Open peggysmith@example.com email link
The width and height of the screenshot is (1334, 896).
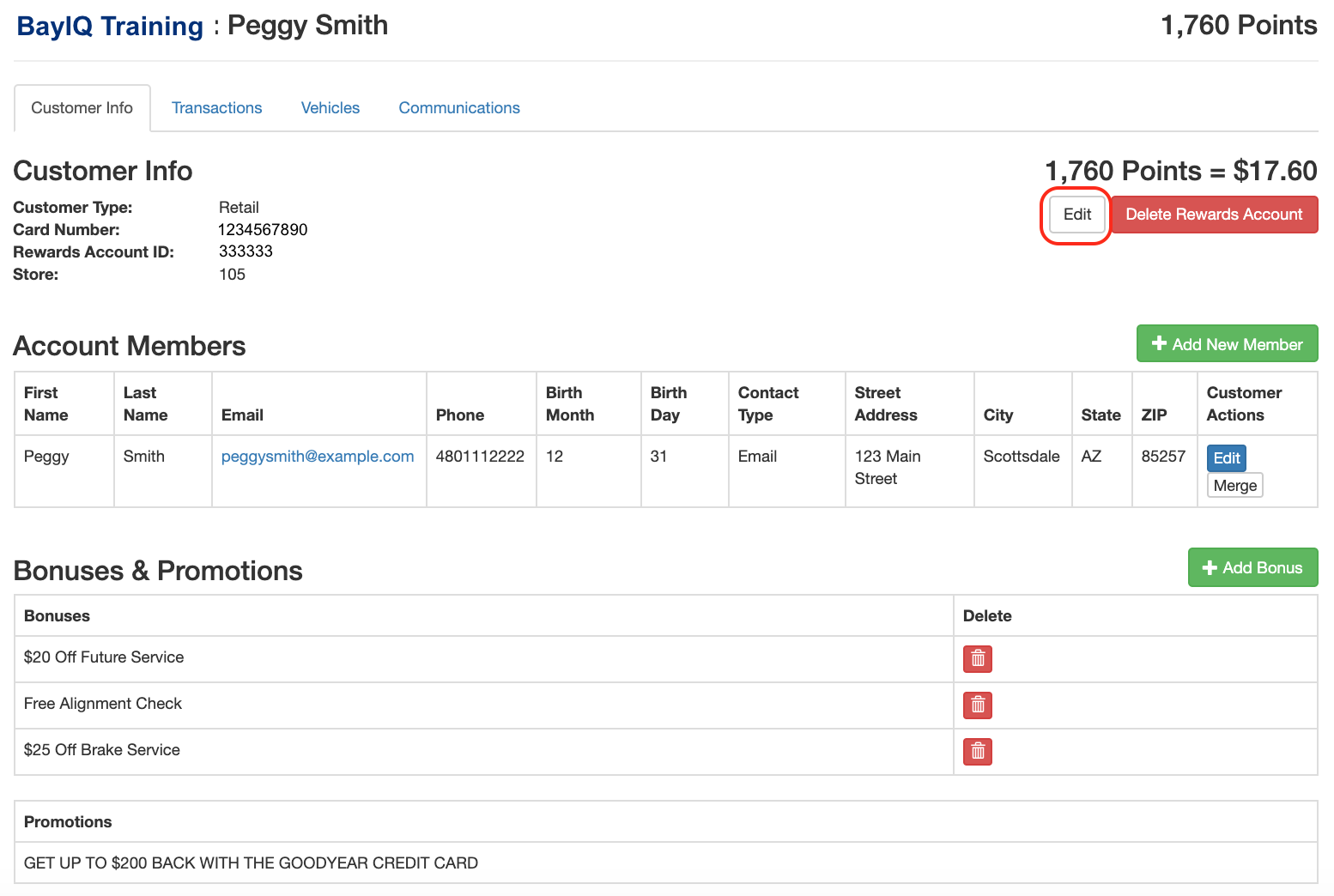pos(318,457)
